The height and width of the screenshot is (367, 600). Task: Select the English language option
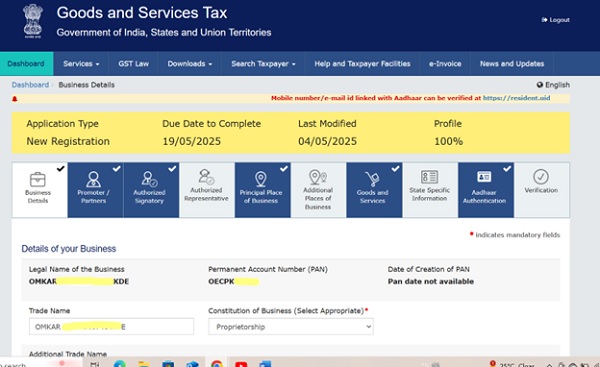click(x=557, y=85)
